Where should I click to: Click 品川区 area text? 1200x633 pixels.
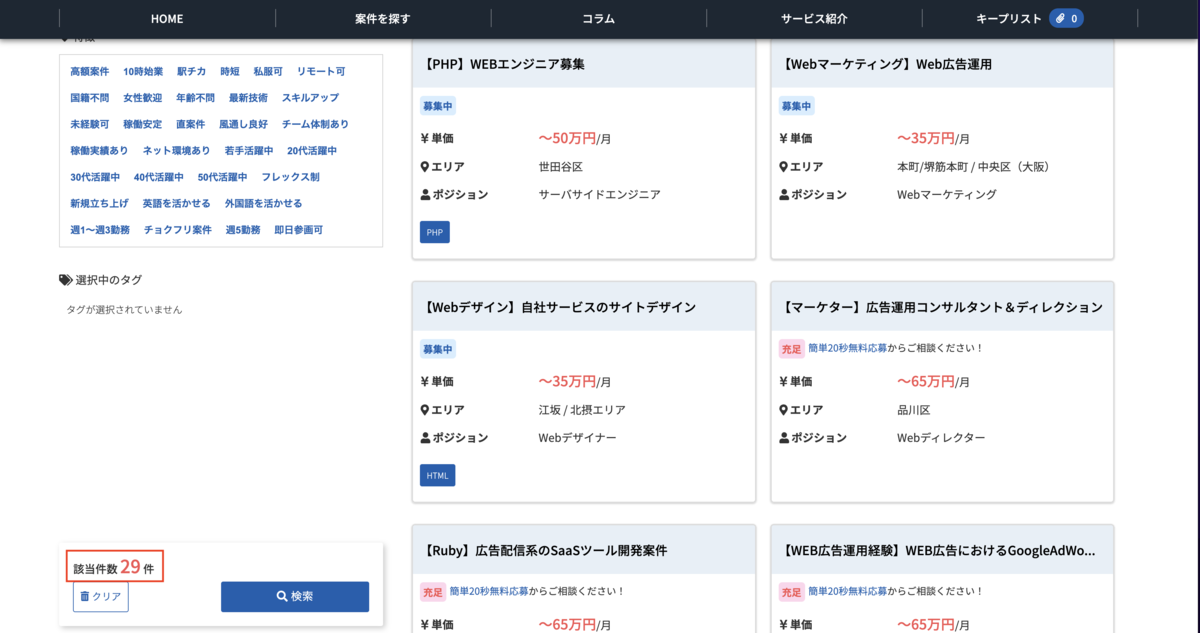pos(914,409)
